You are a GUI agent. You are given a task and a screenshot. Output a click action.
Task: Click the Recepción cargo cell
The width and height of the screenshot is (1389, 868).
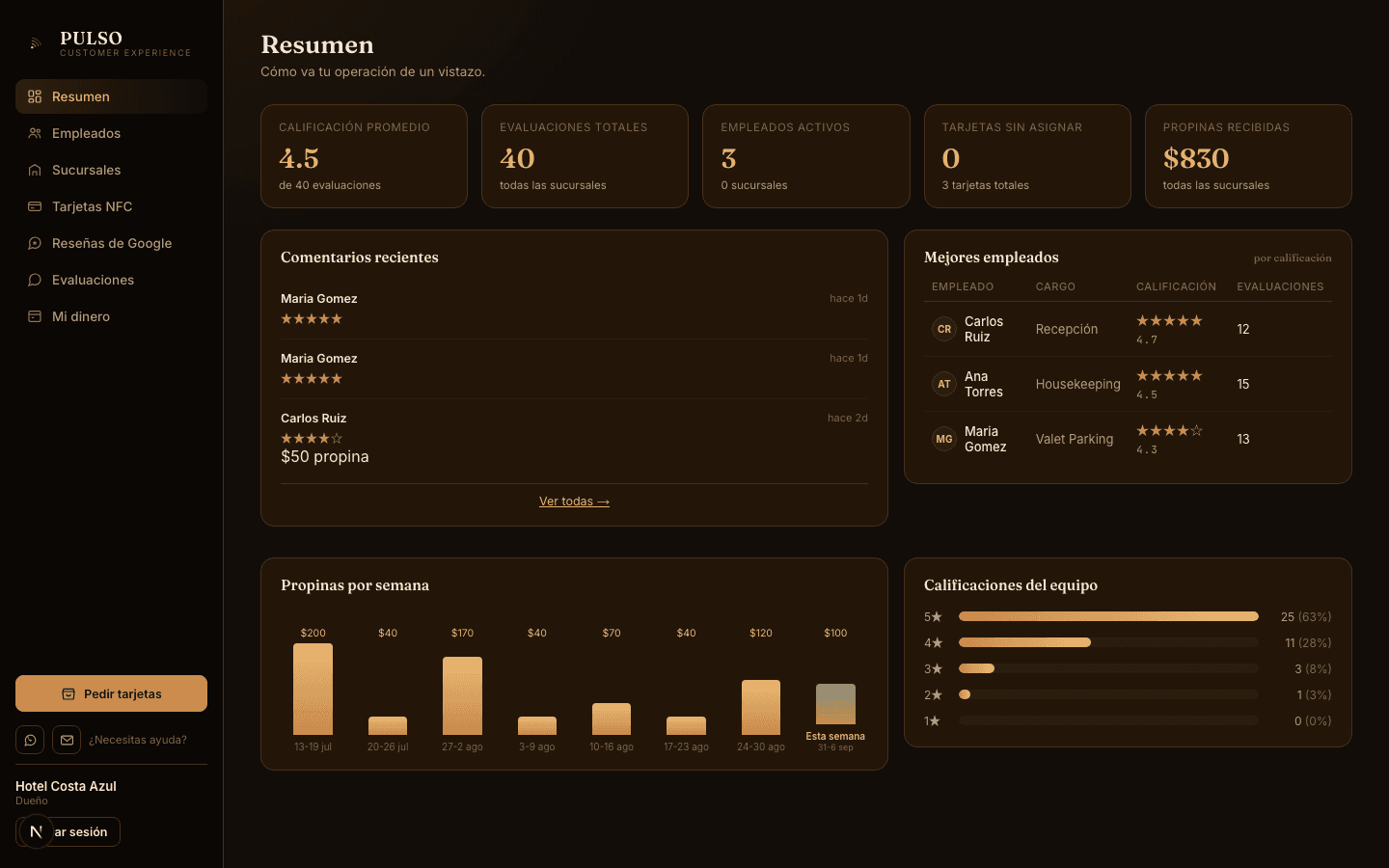point(1067,329)
